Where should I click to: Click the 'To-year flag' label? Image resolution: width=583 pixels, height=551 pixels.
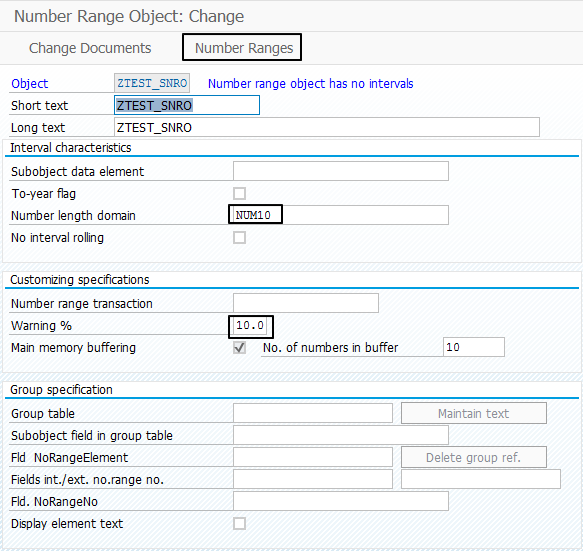[x=44, y=194]
